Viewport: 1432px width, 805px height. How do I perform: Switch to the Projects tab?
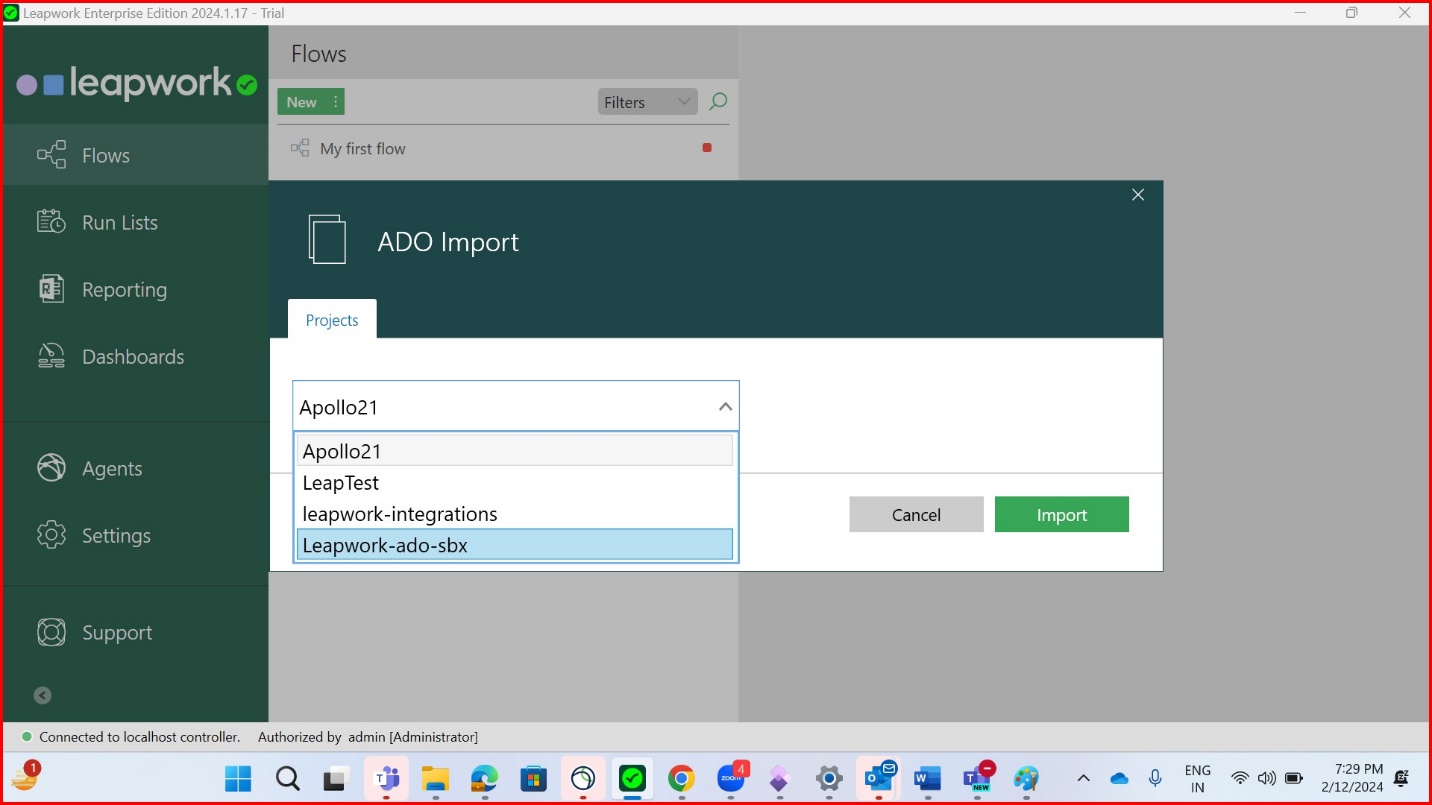click(x=332, y=319)
